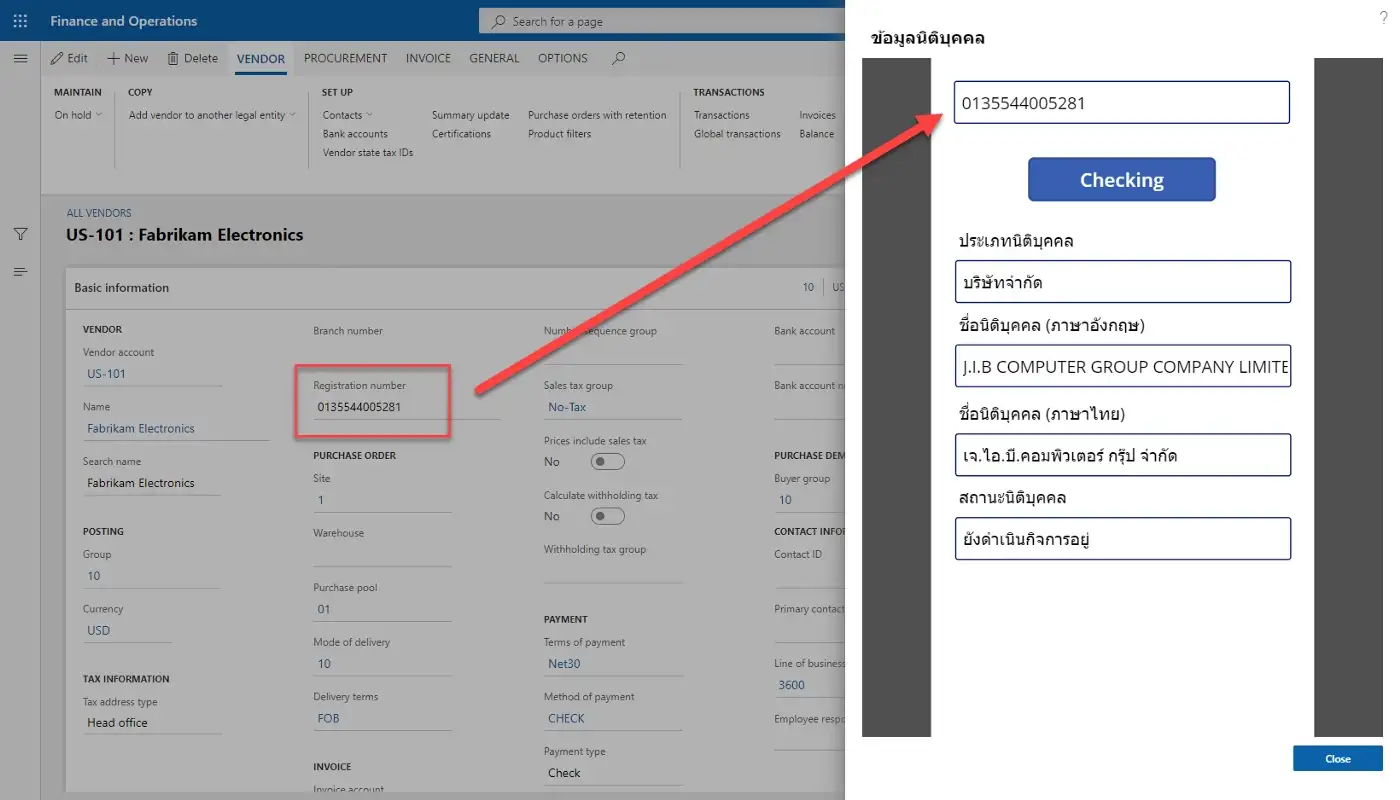Viewport: 1400px width, 800px height.
Task: Click the help question mark icon
Action: pyautogui.click(x=1384, y=17)
